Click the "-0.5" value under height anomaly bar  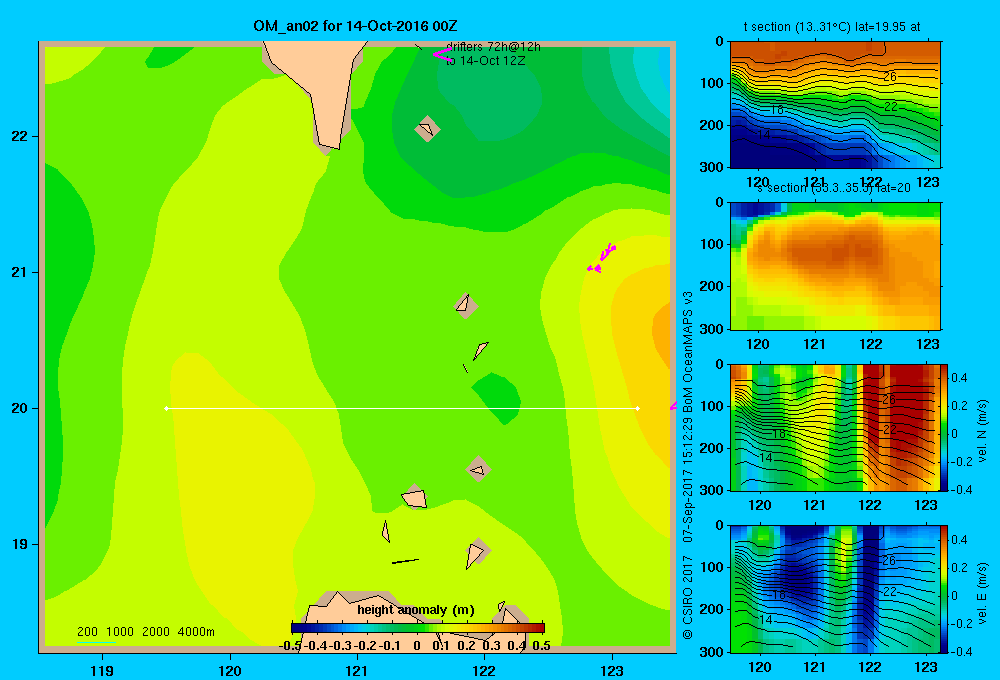pos(290,646)
